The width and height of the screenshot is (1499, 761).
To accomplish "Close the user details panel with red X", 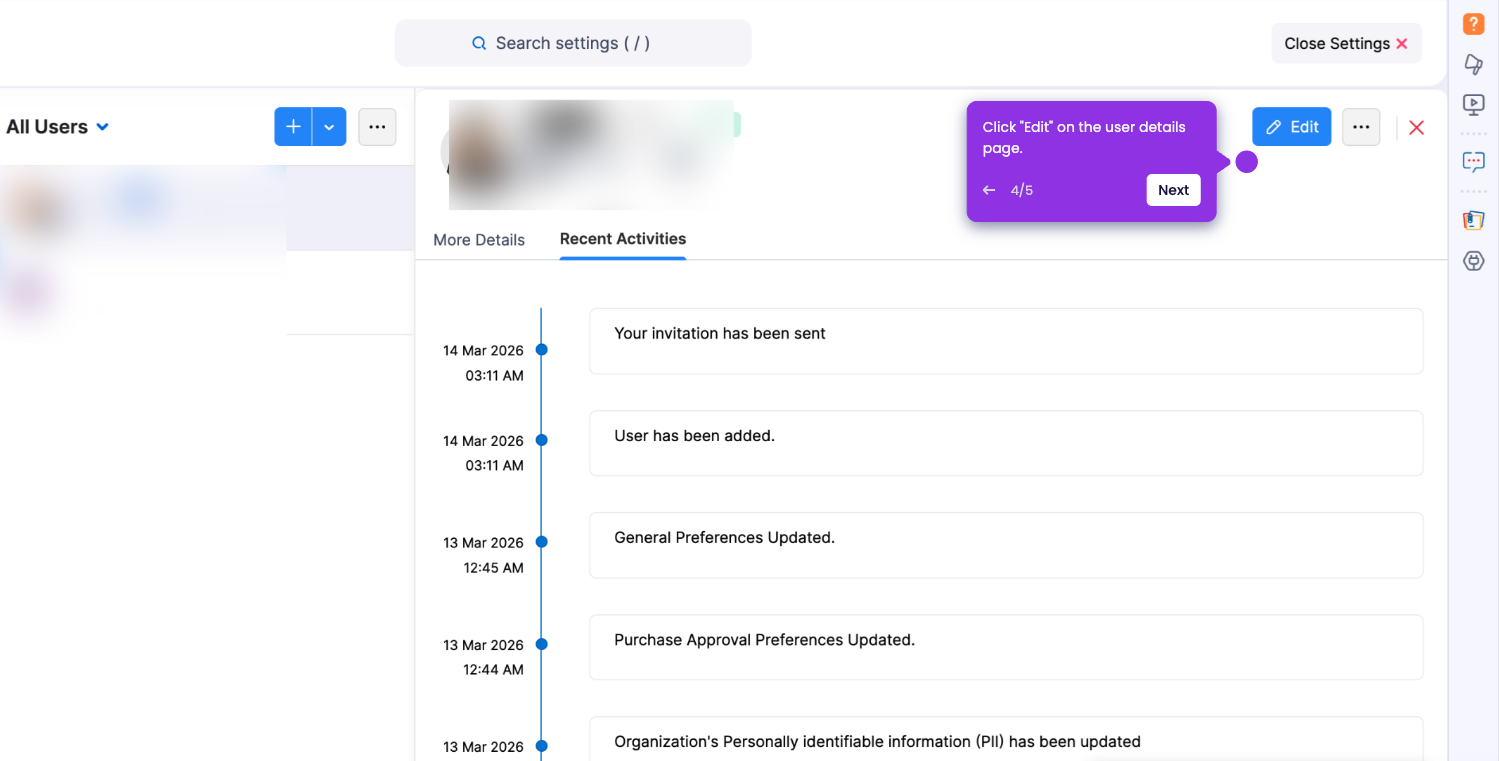I will tap(1416, 127).
